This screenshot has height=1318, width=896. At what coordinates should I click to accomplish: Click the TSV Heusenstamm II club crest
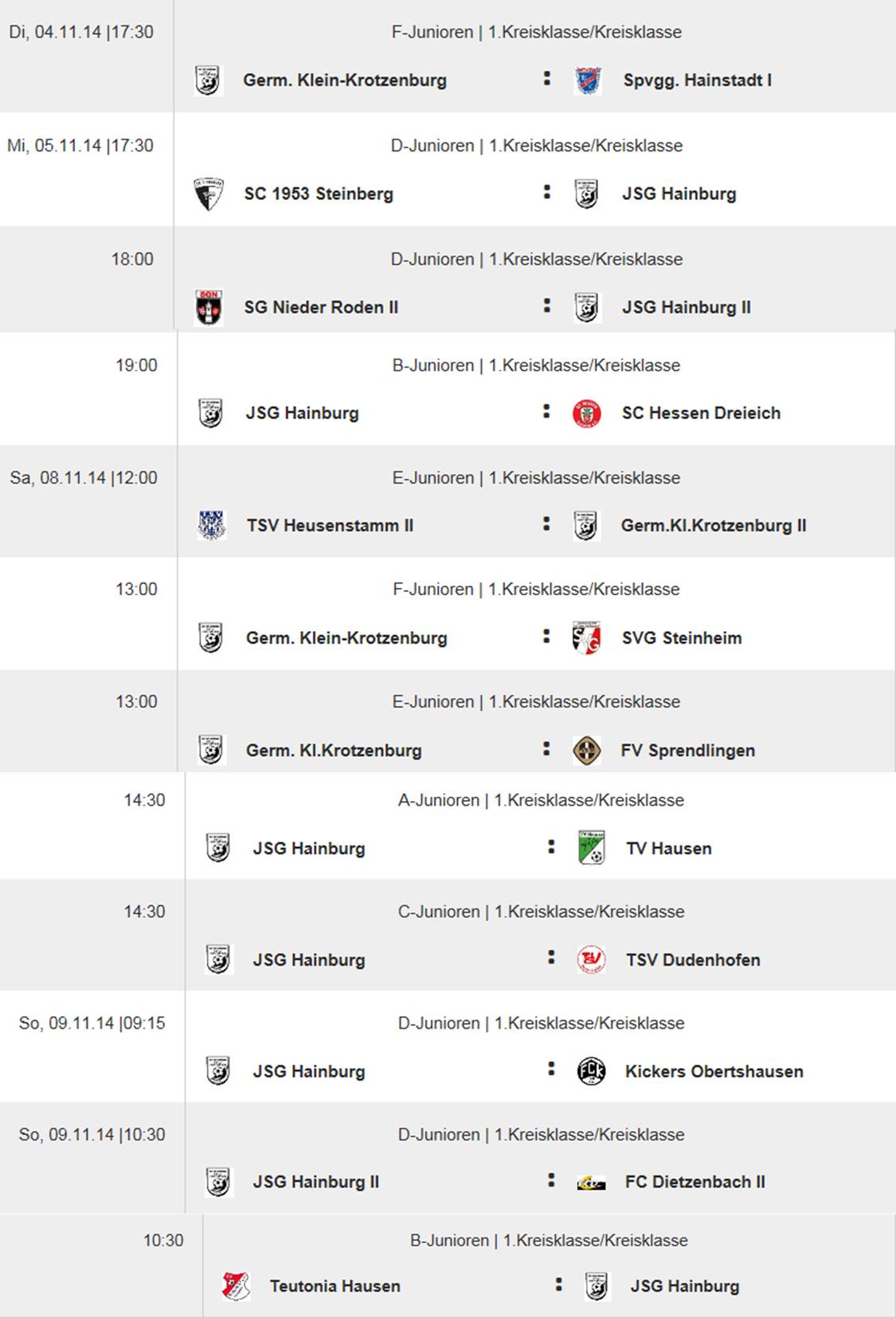click(x=212, y=526)
